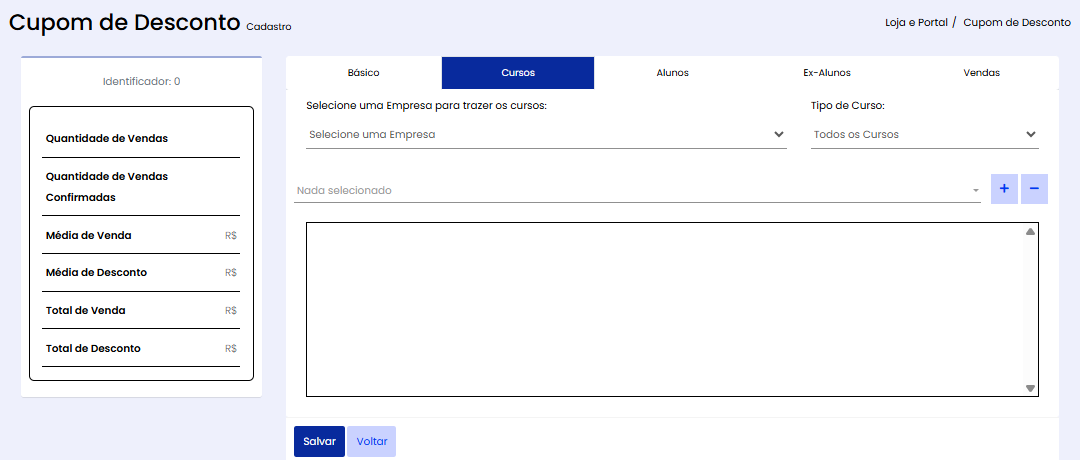Open the 'Nada selecionado' course selector

tap(637, 190)
